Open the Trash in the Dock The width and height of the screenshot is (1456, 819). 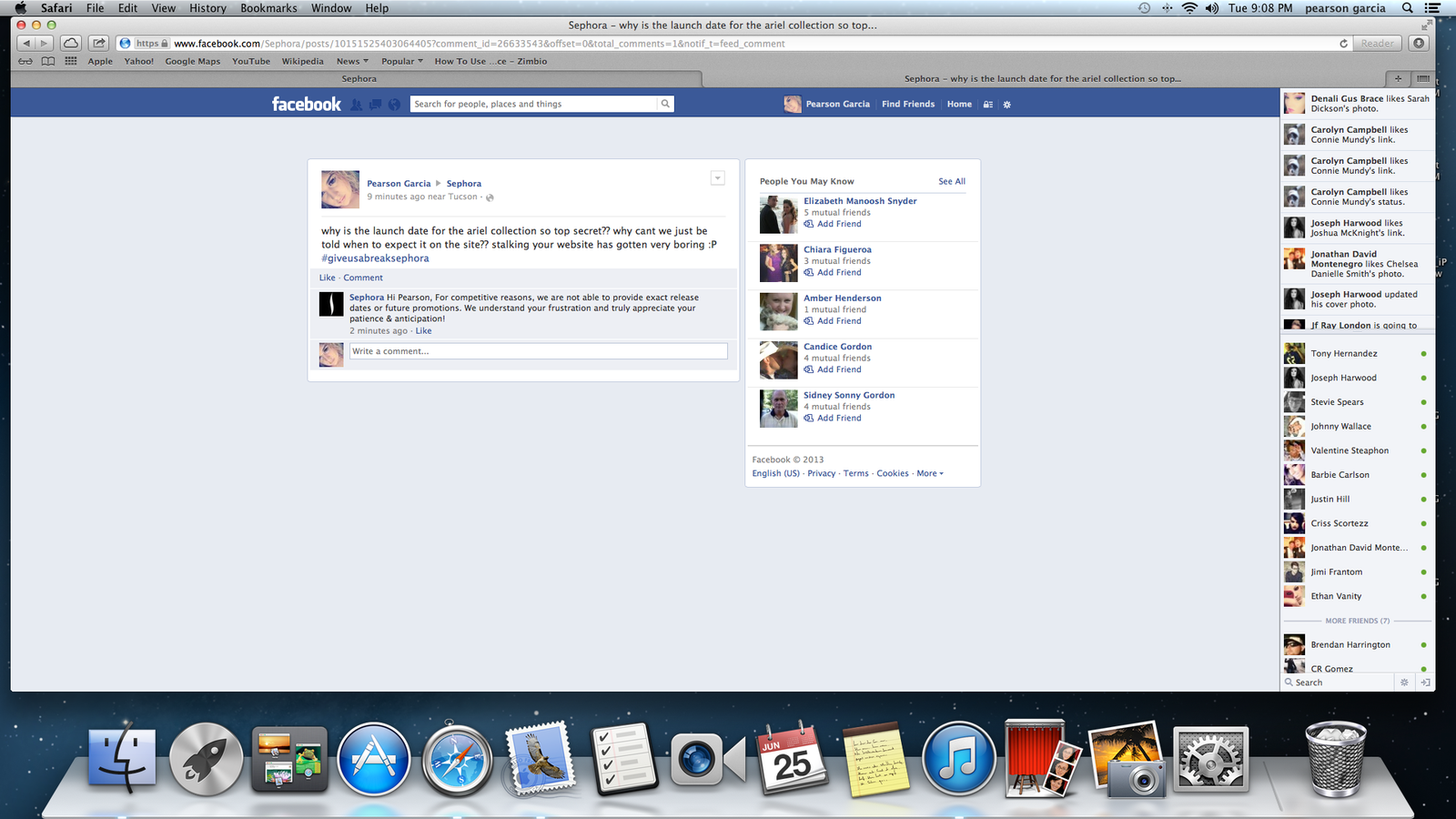coord(1336,759)
